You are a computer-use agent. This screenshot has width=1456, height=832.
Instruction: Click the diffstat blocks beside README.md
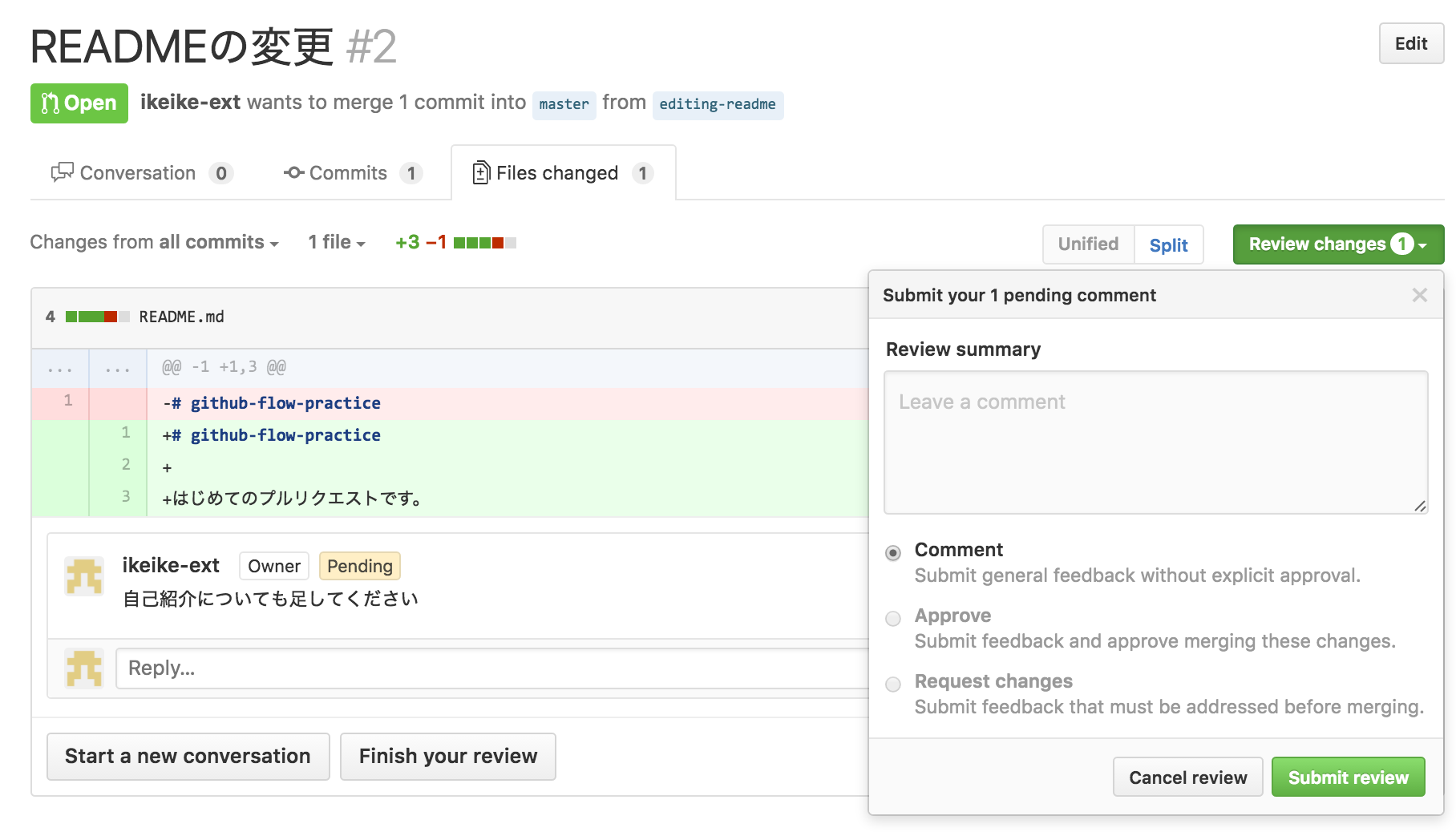coord(97,317)
